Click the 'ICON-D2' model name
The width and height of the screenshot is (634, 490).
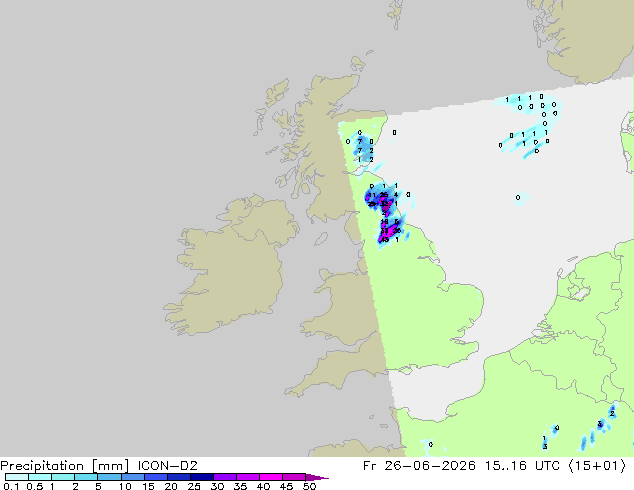[167, 466]
